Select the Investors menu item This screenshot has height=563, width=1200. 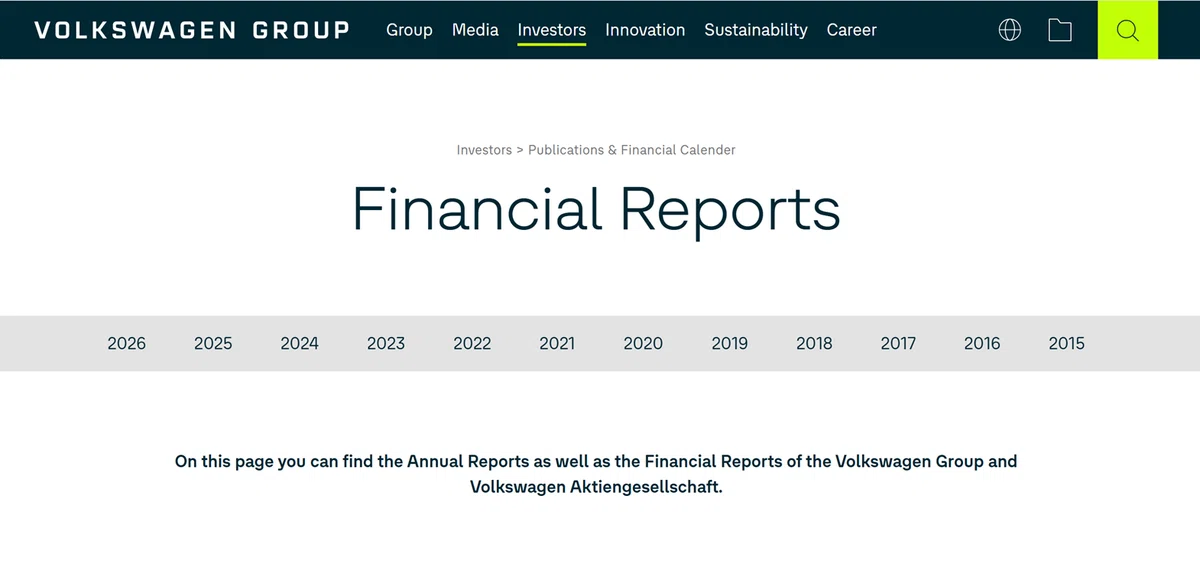click(x=552, y=30)
